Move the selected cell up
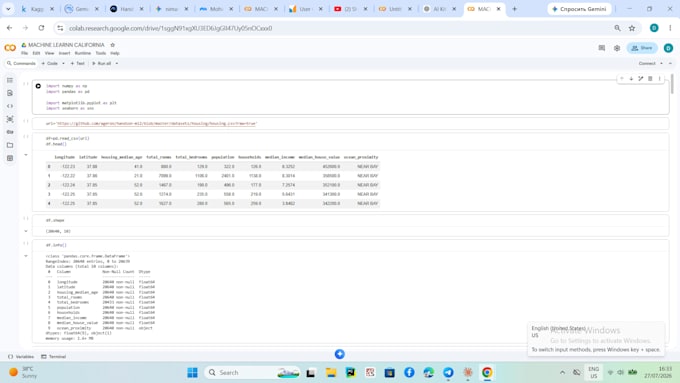680x383 pixels. (x=621, y=79)
